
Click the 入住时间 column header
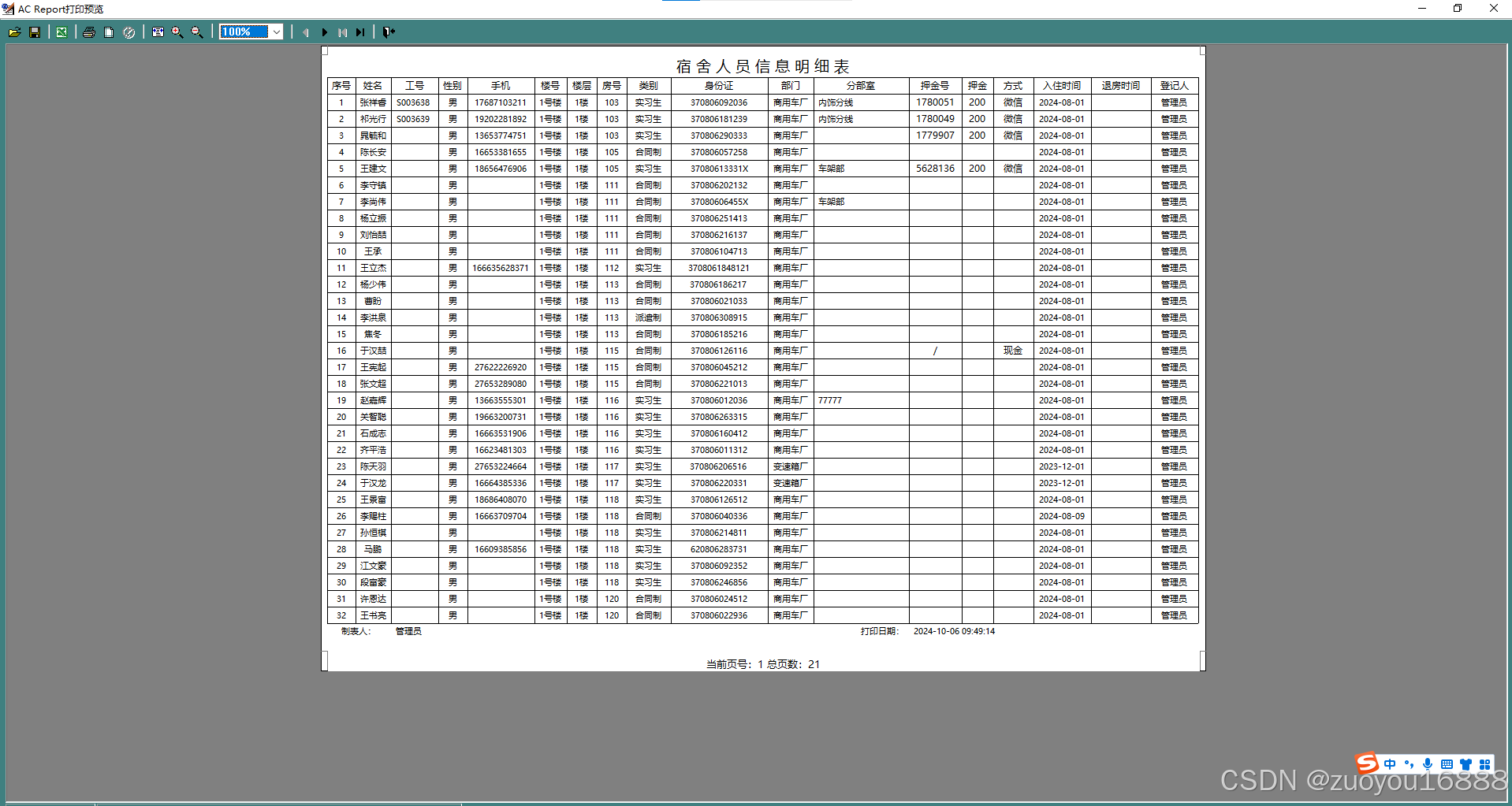(1062, 86)
